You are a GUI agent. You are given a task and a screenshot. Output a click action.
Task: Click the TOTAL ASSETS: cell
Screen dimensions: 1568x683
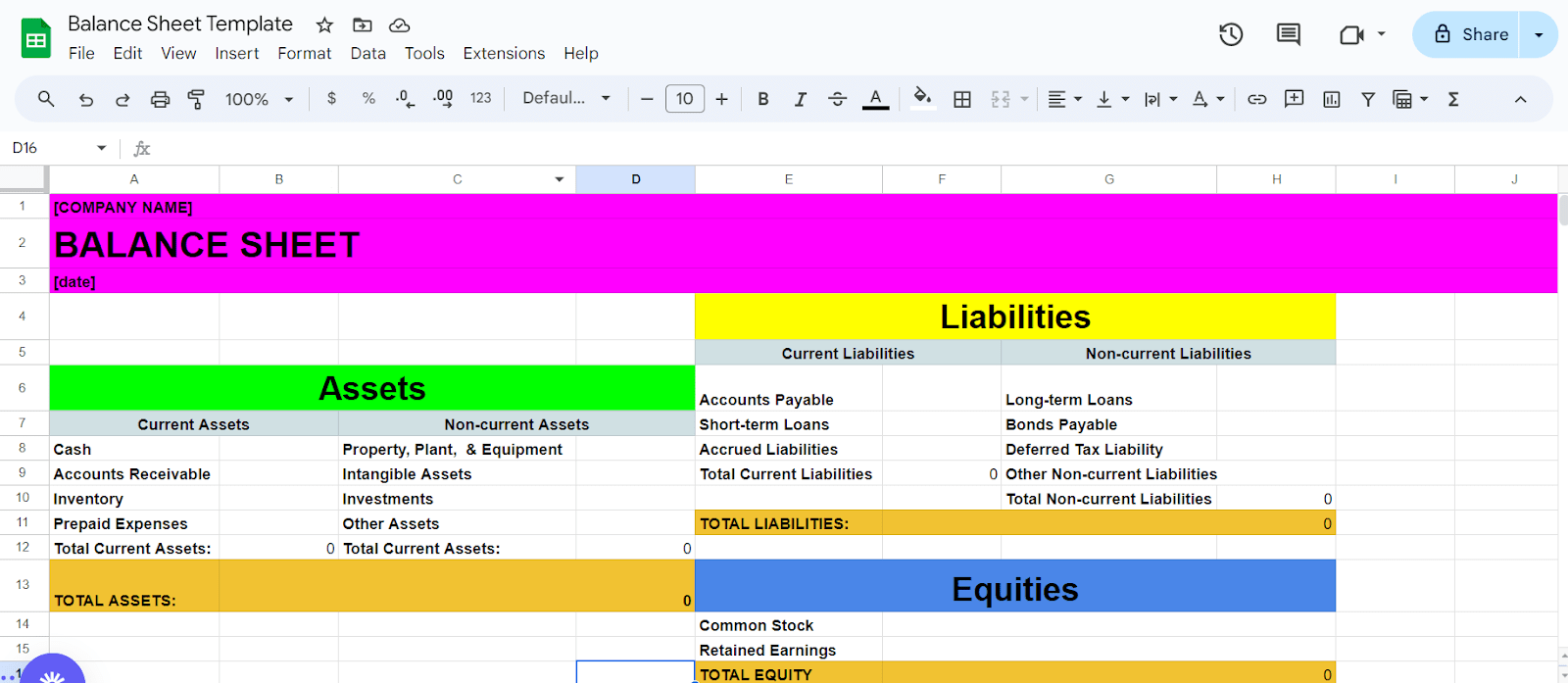coord(134,586)
